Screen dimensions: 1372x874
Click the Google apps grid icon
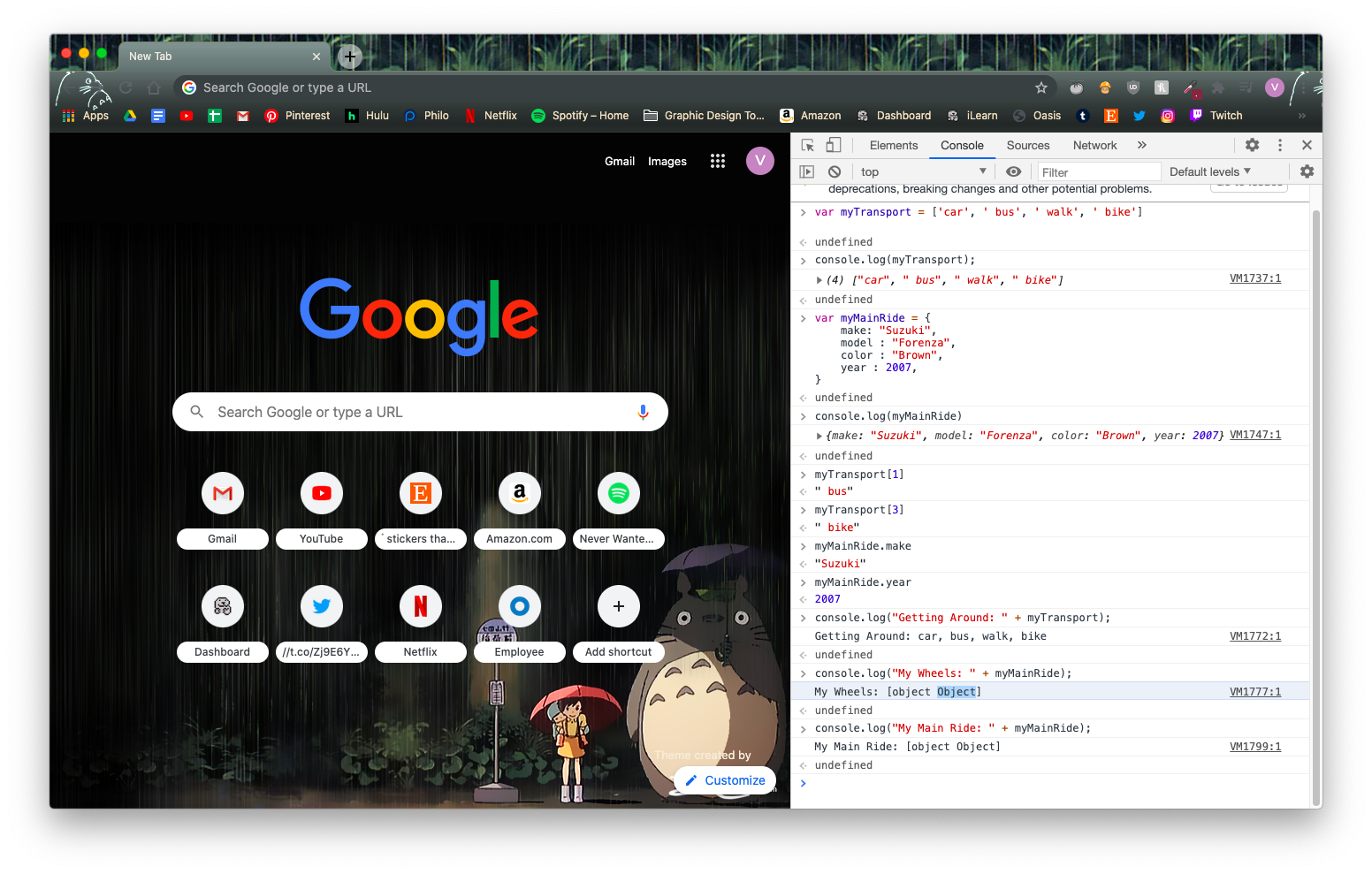point(717,161)
